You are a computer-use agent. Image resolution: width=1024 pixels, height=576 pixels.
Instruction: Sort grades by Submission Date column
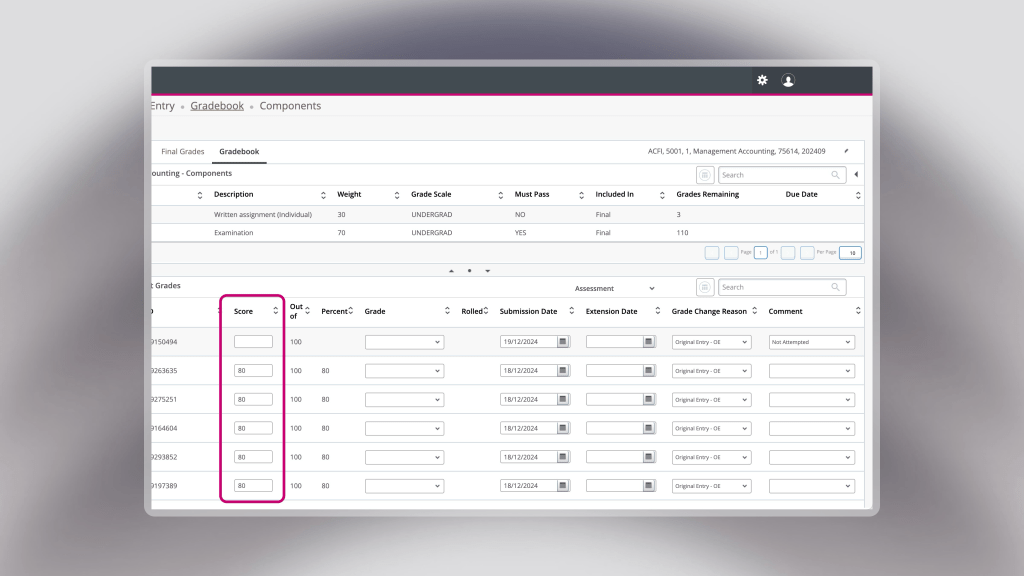pos(571,311)
